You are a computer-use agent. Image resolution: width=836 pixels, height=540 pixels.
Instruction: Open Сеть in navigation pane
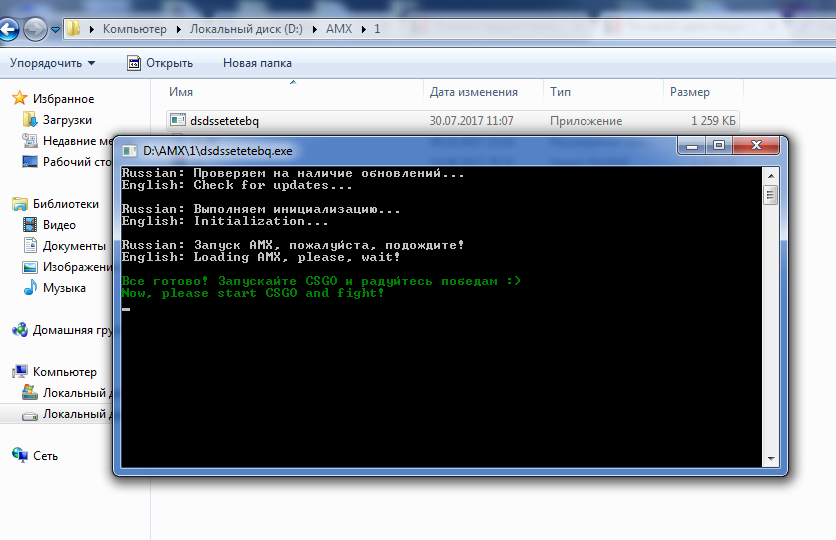[x=45, y=456]
